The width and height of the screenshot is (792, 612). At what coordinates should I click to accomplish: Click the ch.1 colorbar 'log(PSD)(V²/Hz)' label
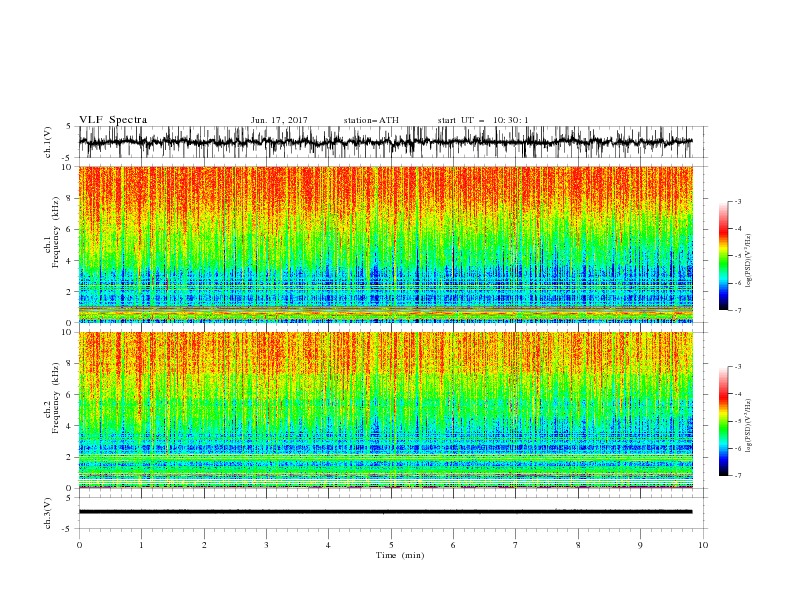click(748, 261)
